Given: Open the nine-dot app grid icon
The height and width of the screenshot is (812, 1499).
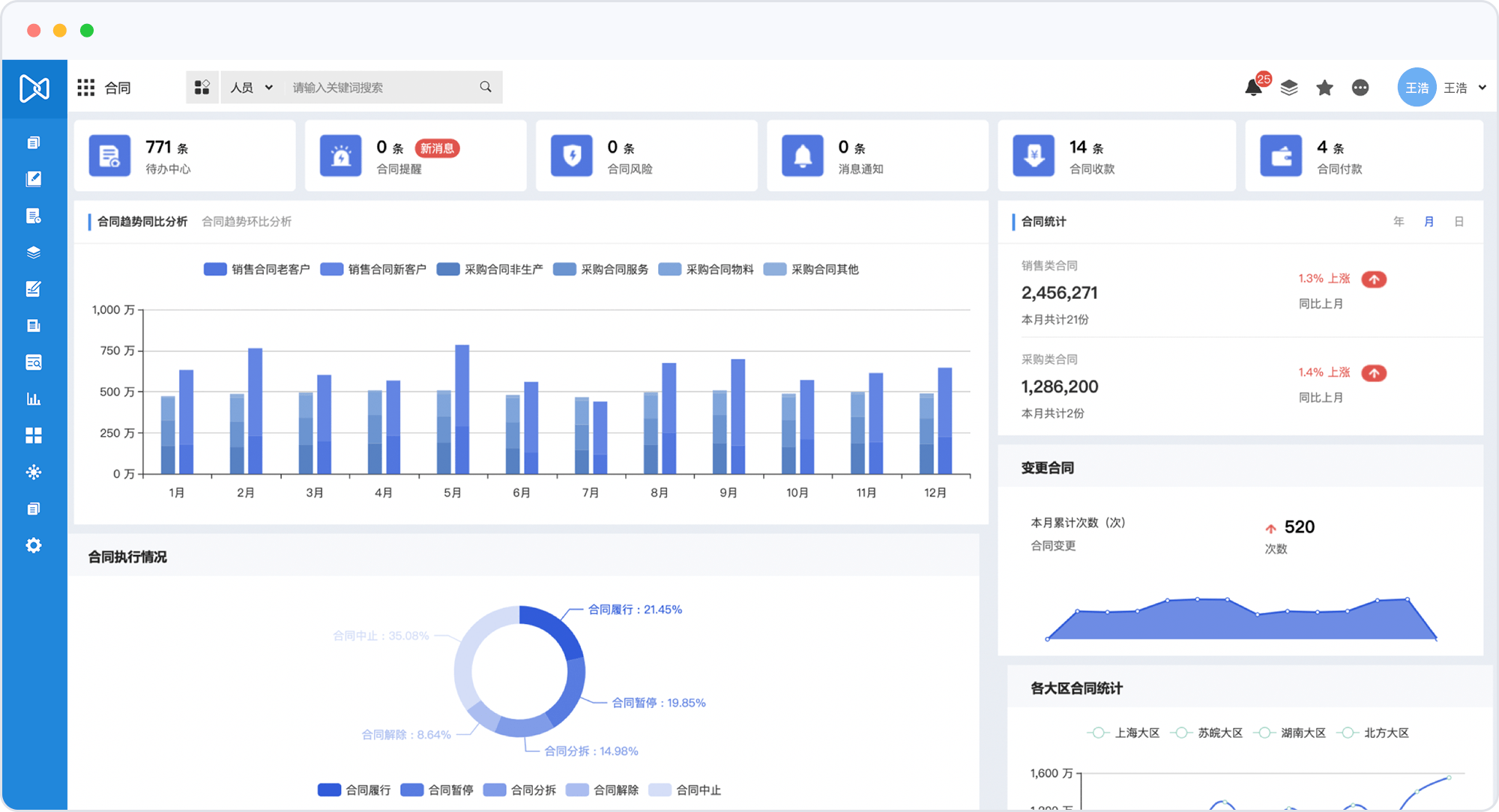Looking at the screenshot, I should click(86, 88).
